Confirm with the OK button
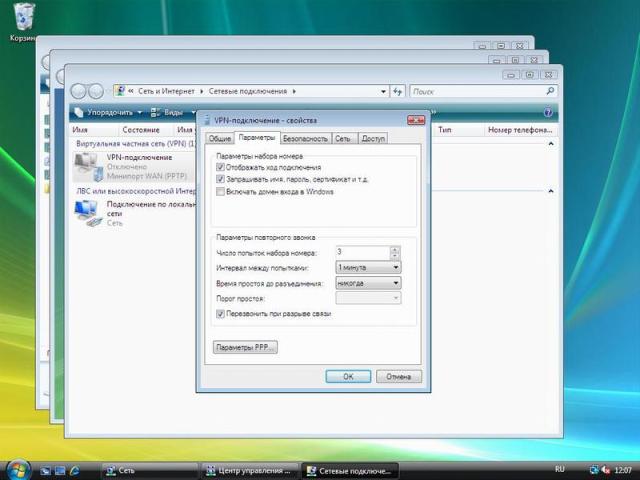The image size is (640, 480). pyautogui.click(x=348, y=376)
